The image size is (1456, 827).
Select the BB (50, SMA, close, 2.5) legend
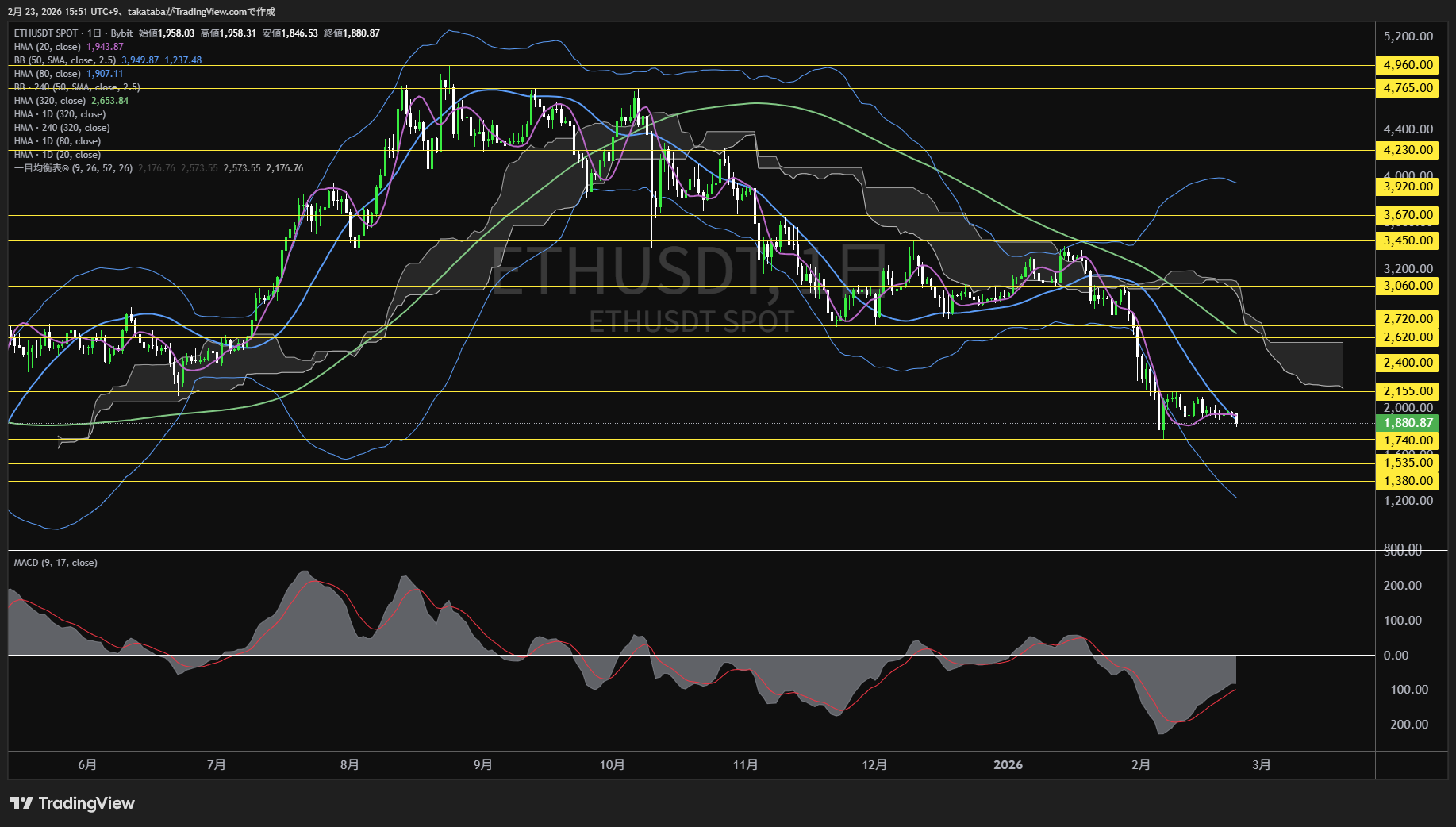pos(65,60)
